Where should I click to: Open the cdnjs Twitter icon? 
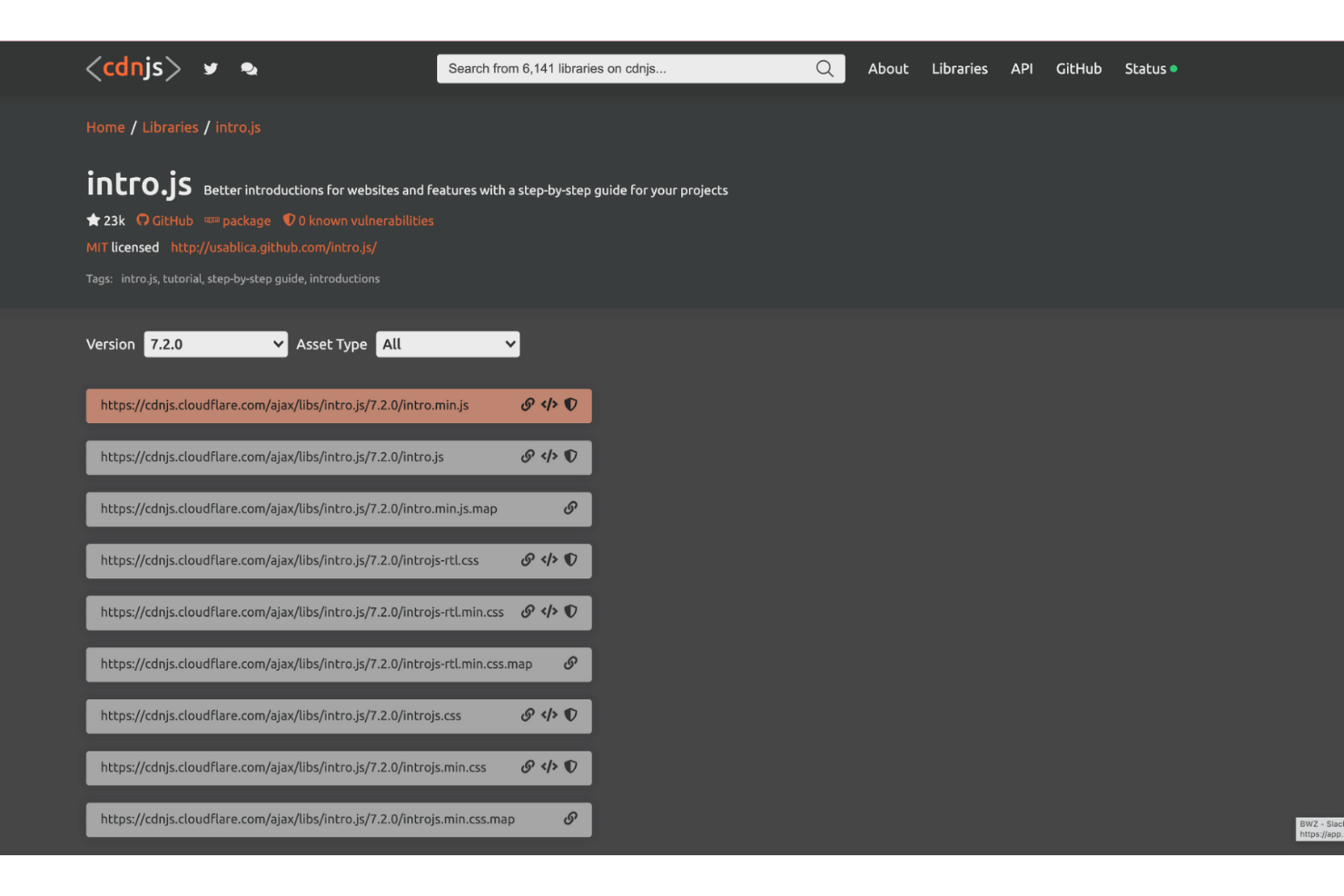click(x=211, y=69)
